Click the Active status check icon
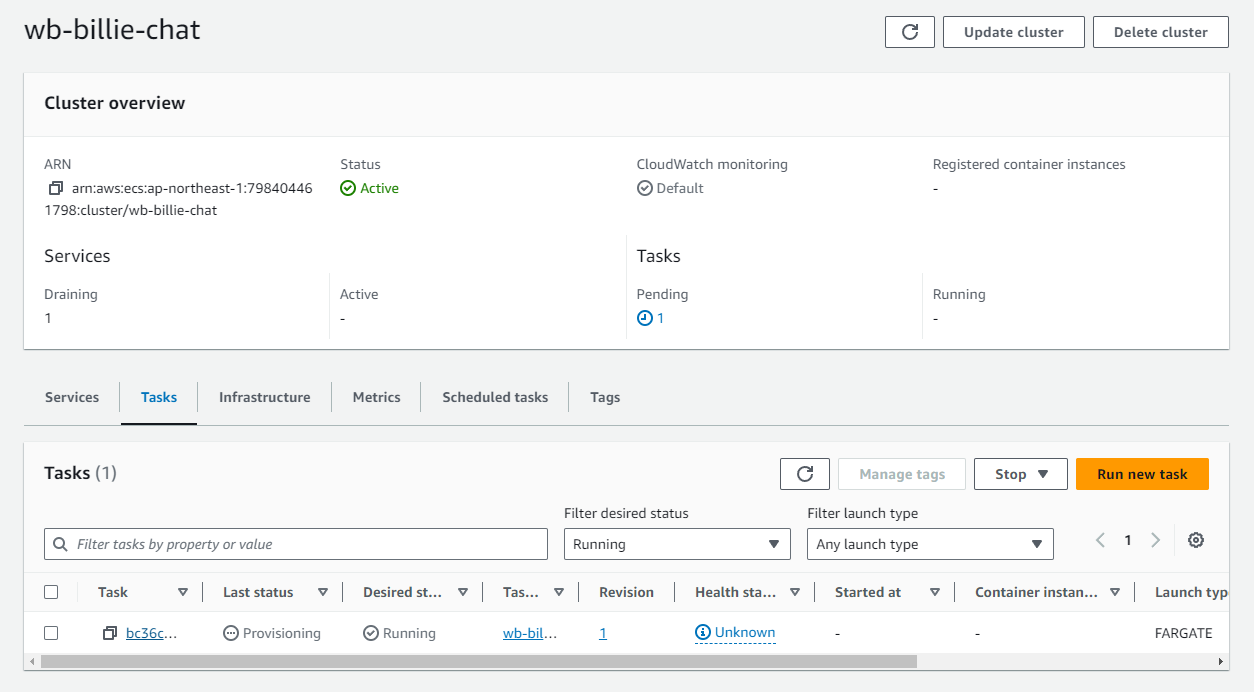The height and width of the screenshot is (692, 1254). (x=348, y=188)
